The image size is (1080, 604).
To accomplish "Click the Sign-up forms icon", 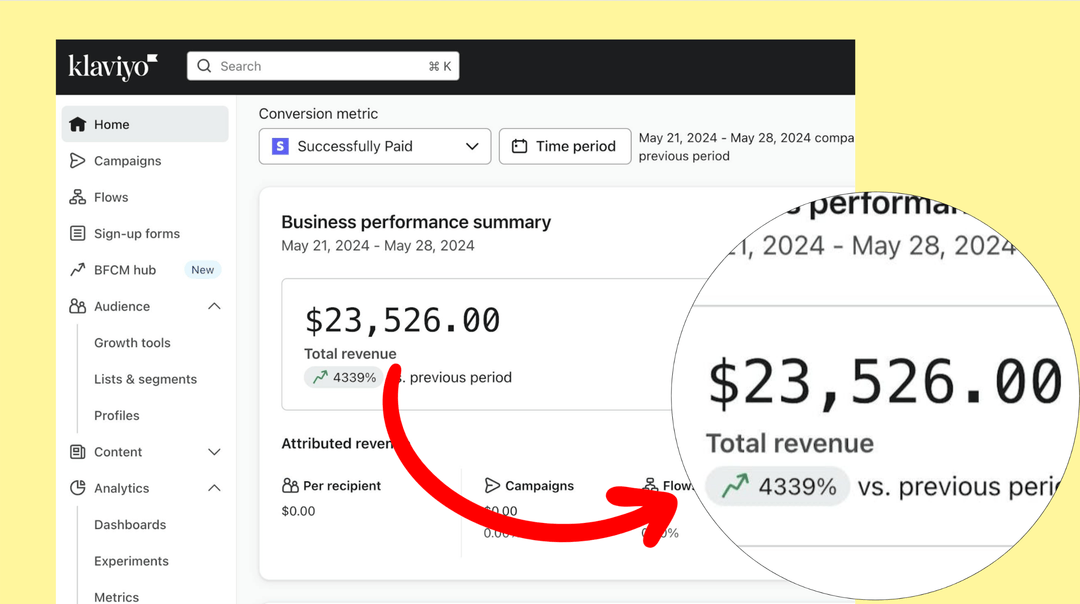I will [x=77, y=234].
